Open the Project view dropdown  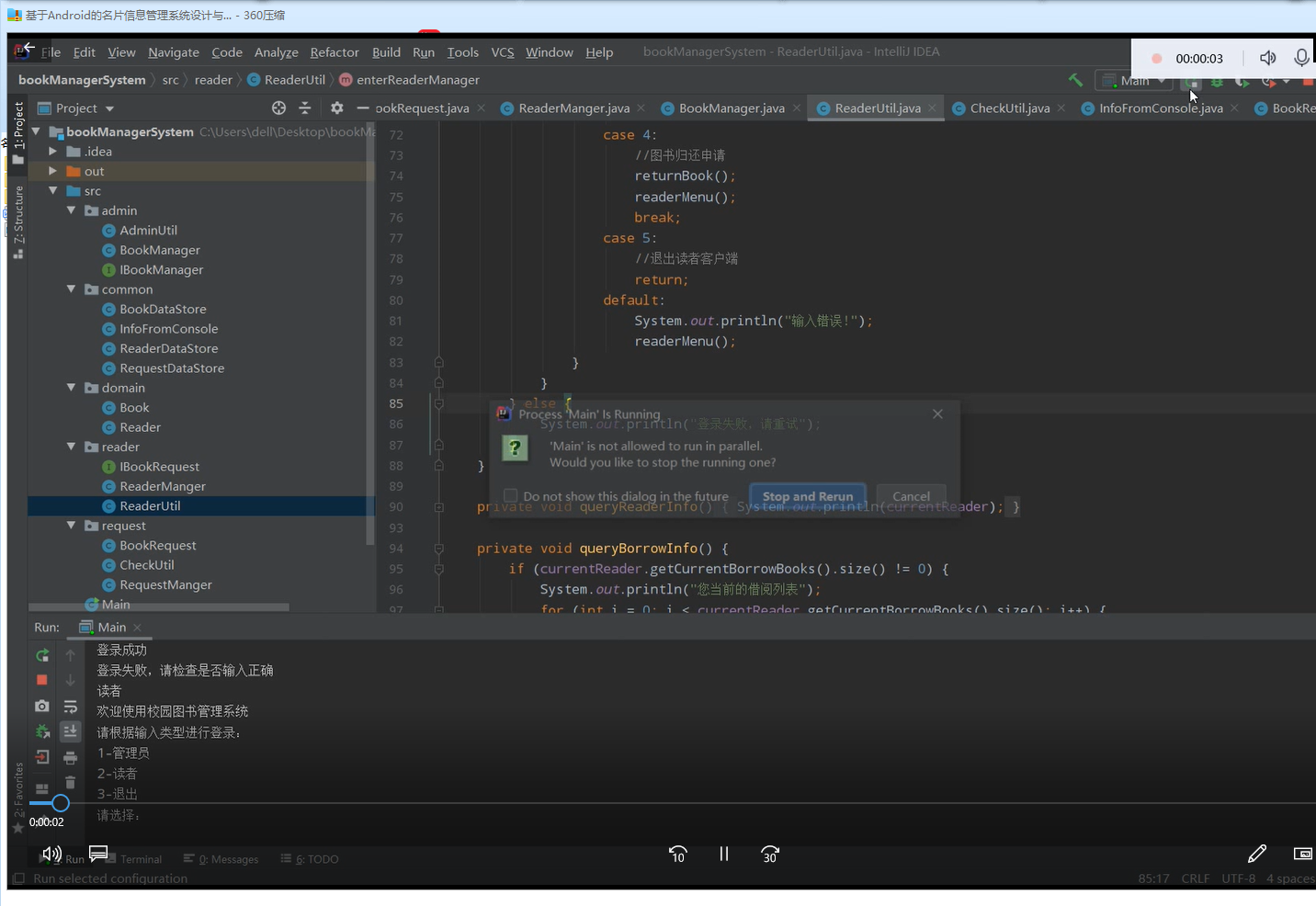[109, 108]
